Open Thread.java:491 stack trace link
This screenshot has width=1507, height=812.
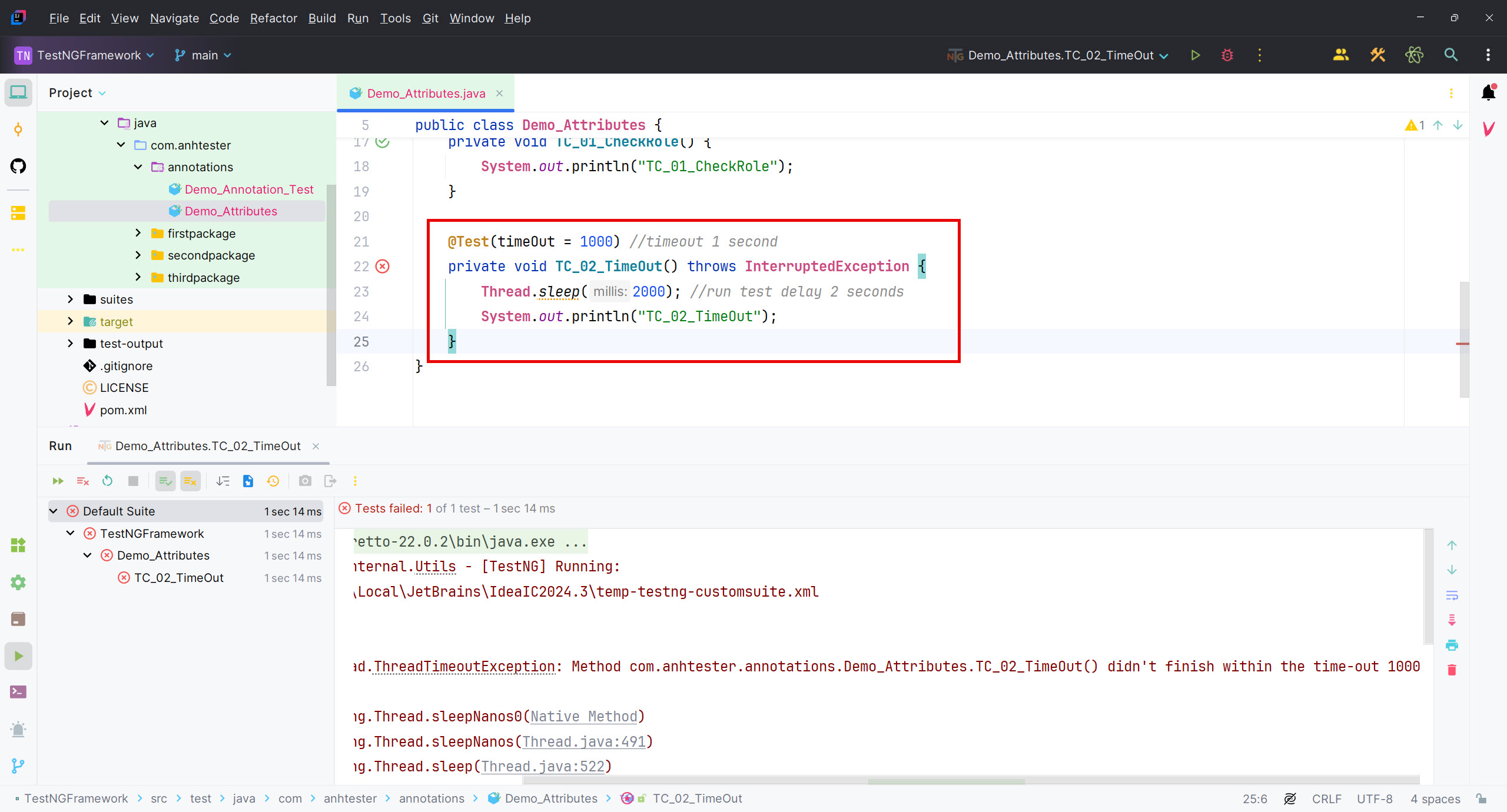pyautogui.click(x=584, y=741)
